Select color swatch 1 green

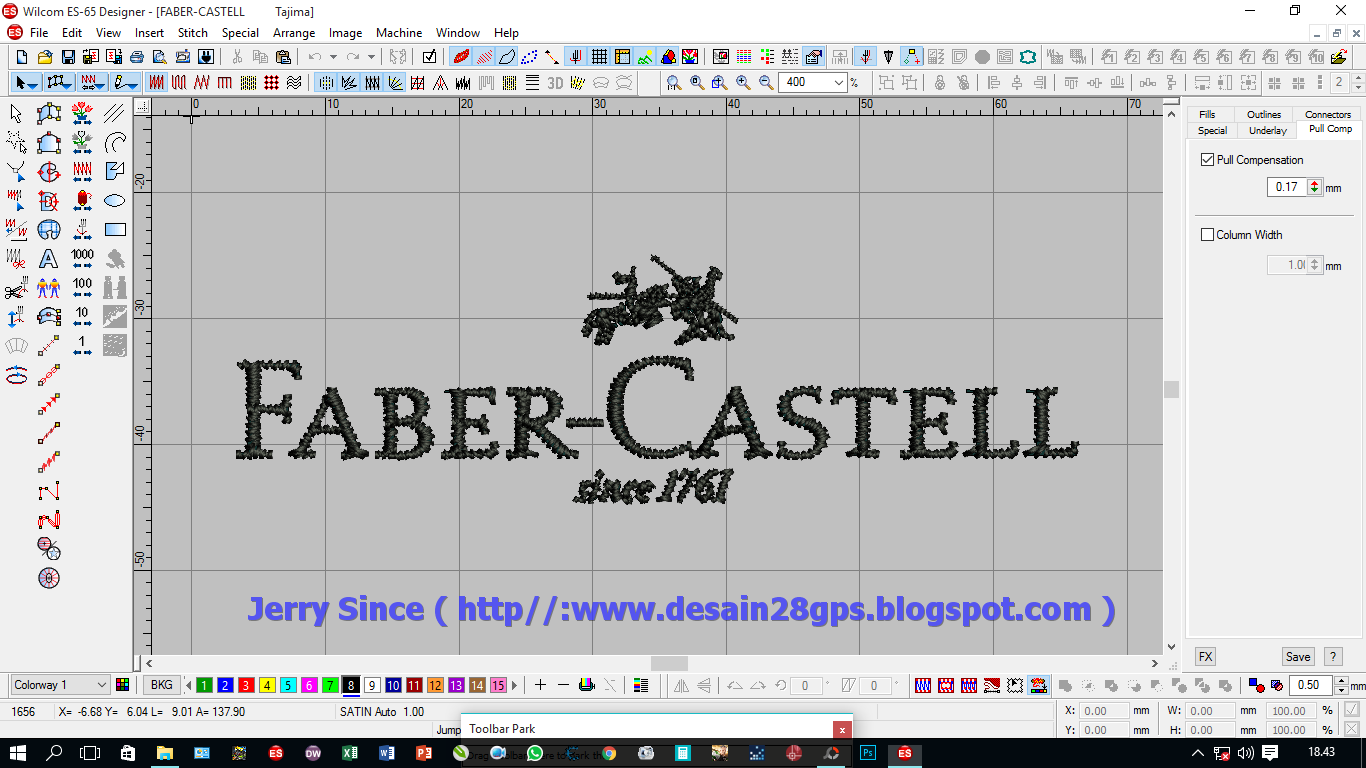(x=204, y=685)
